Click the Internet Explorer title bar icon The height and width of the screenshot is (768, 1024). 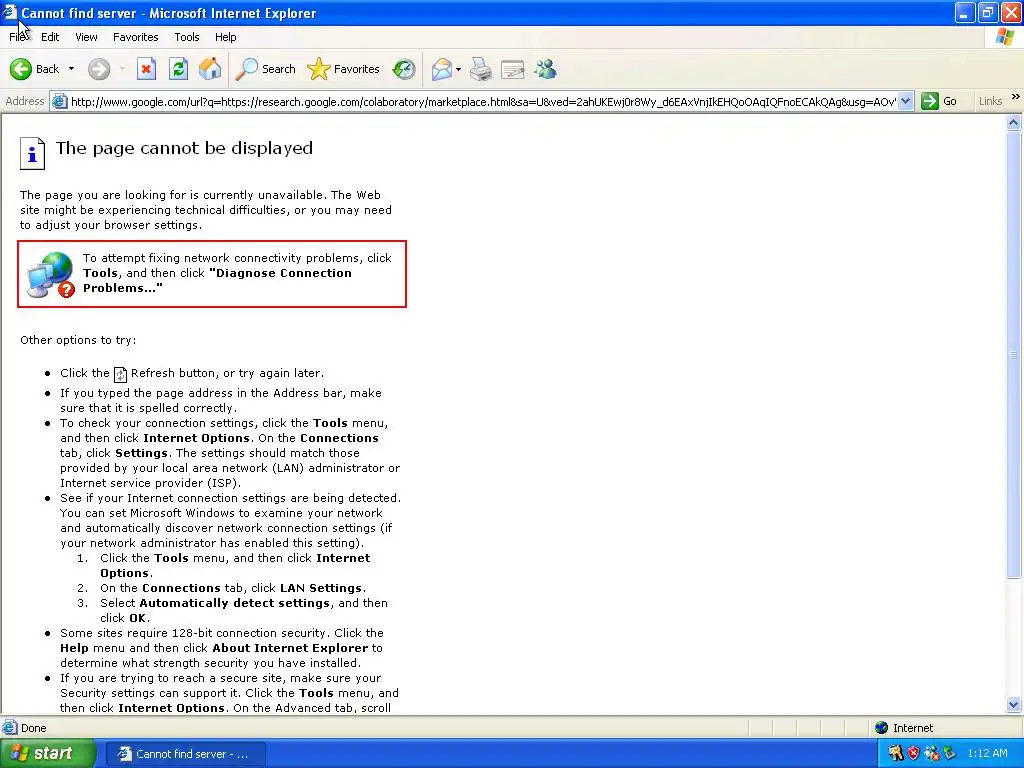click(10, 12)
